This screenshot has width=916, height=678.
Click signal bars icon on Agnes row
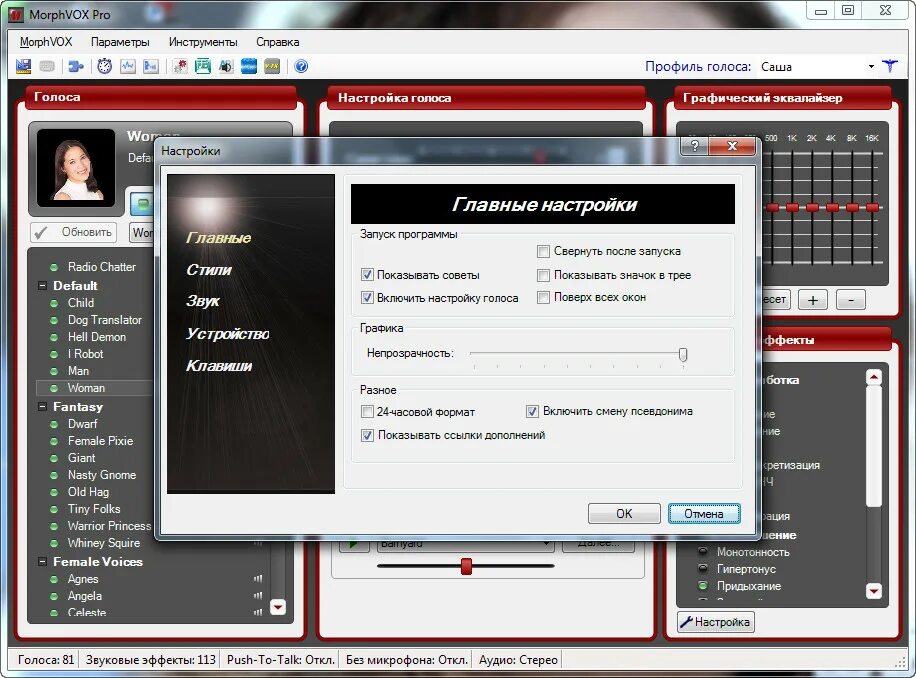[x=258, y=579]
